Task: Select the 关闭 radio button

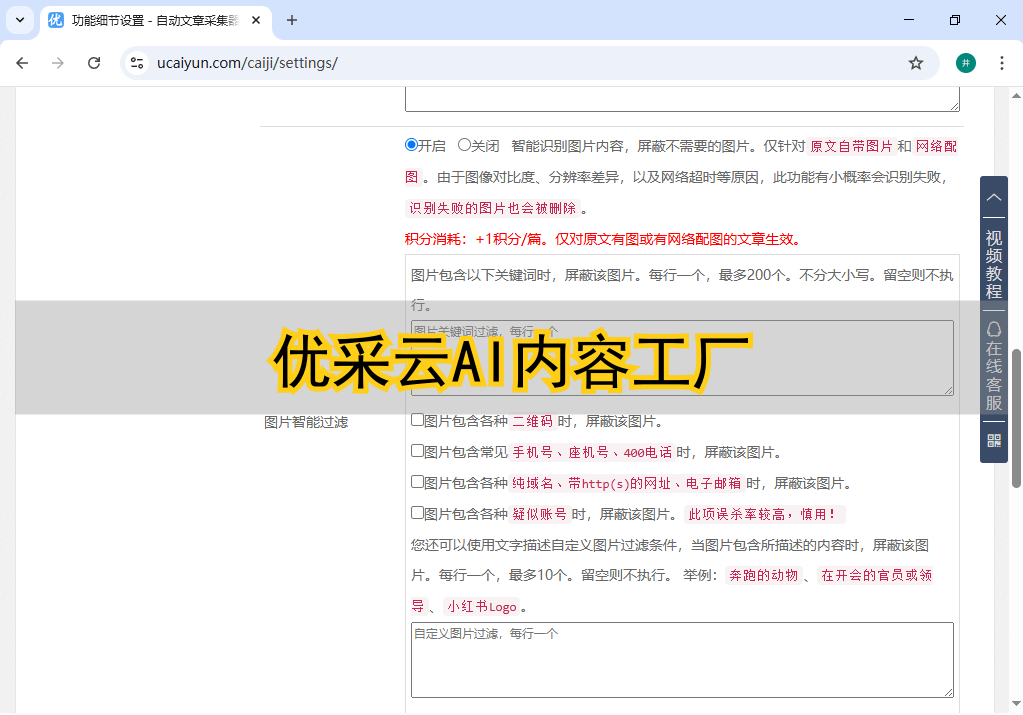Action: pyautogui.click(x=464, y=145)
